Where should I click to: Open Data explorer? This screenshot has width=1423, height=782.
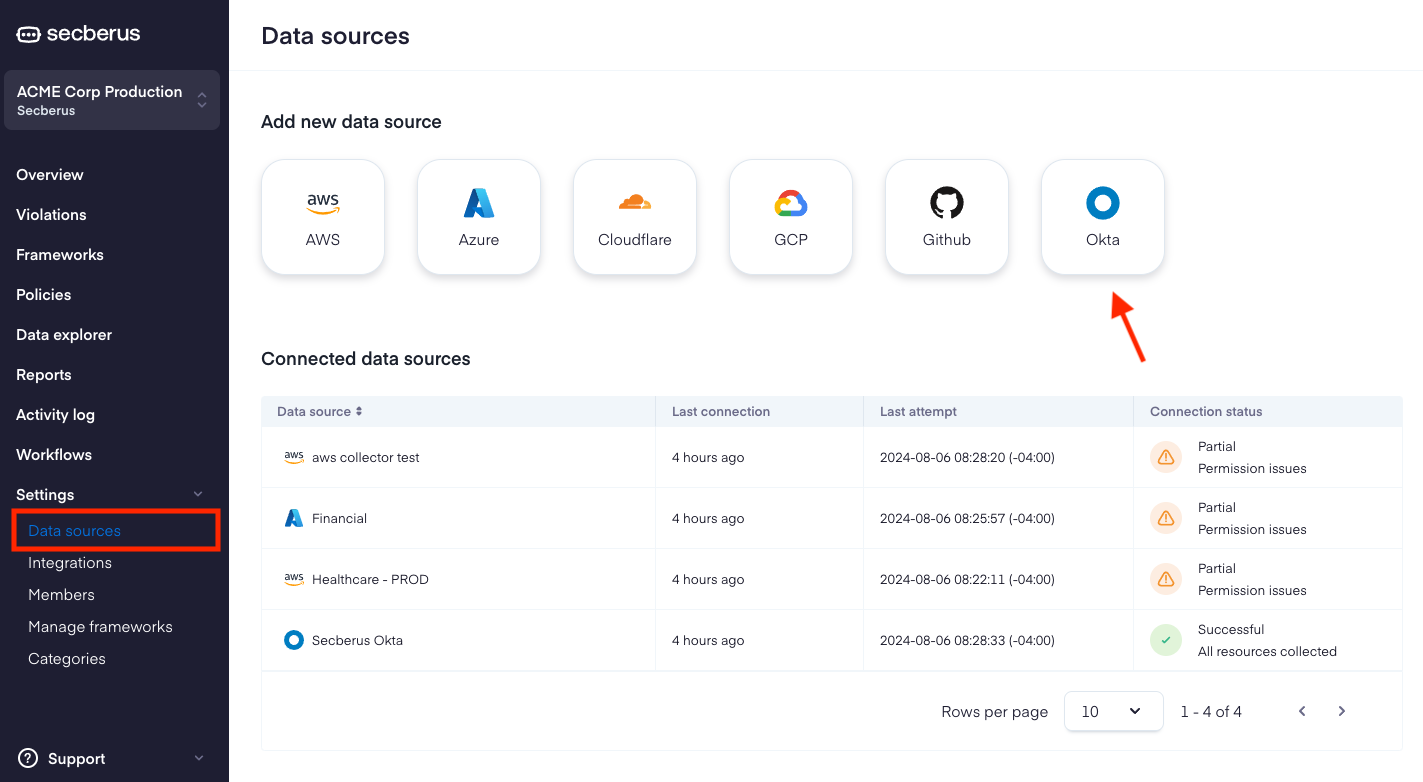[x=64, y=334]
